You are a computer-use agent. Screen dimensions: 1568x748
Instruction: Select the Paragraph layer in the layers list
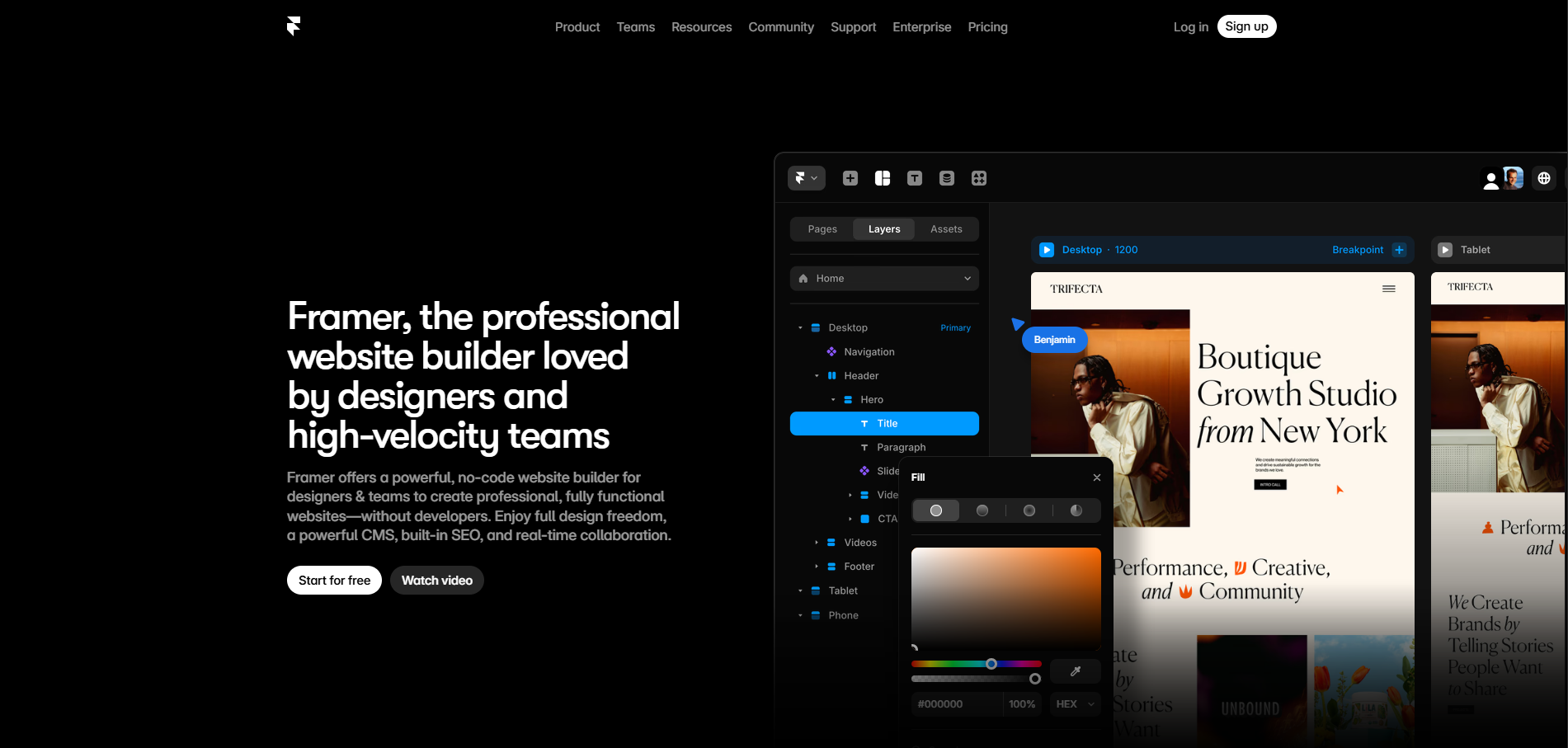click(x=901, y=446)
